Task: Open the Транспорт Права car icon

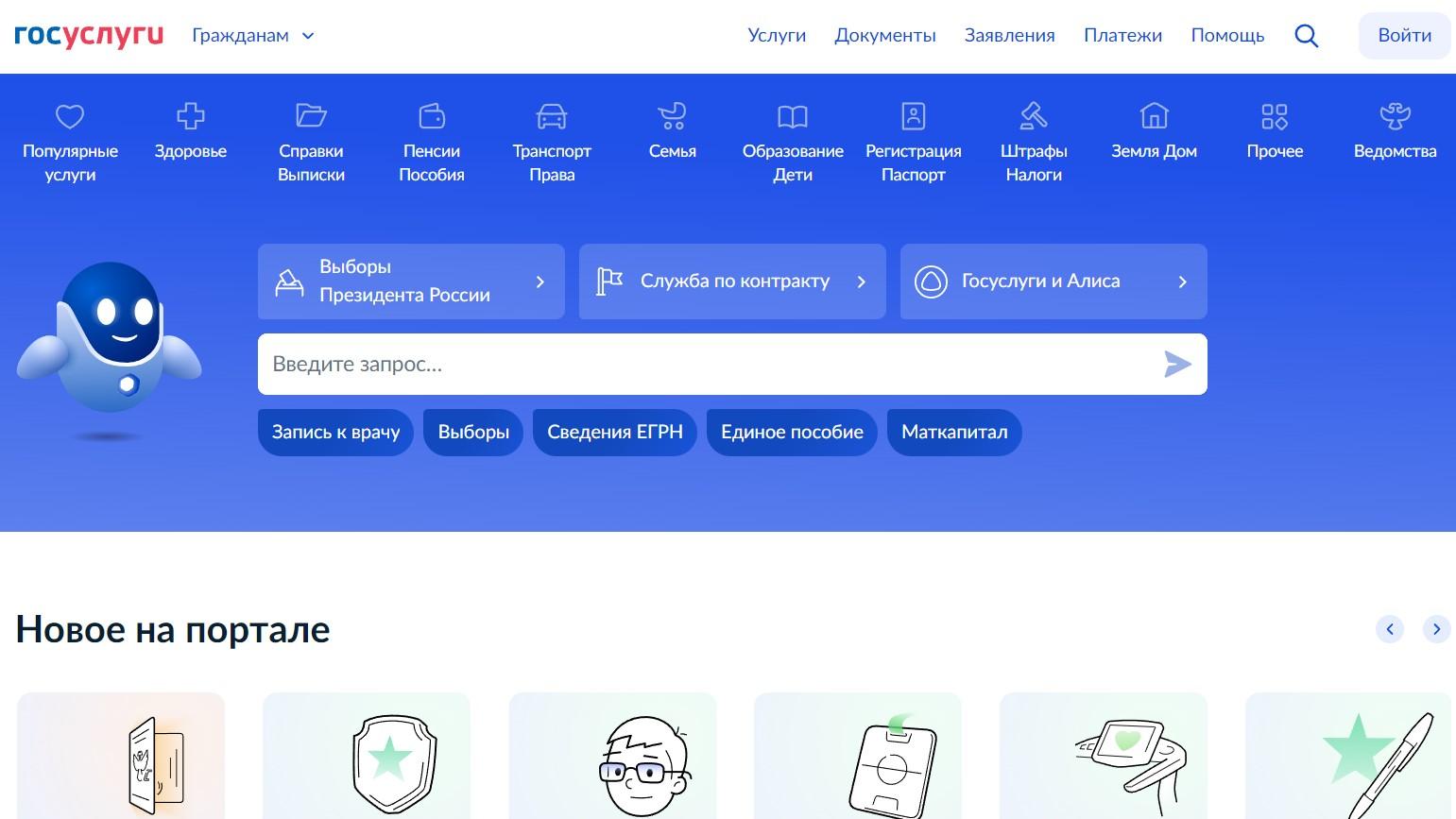Action: pos(552,116)
